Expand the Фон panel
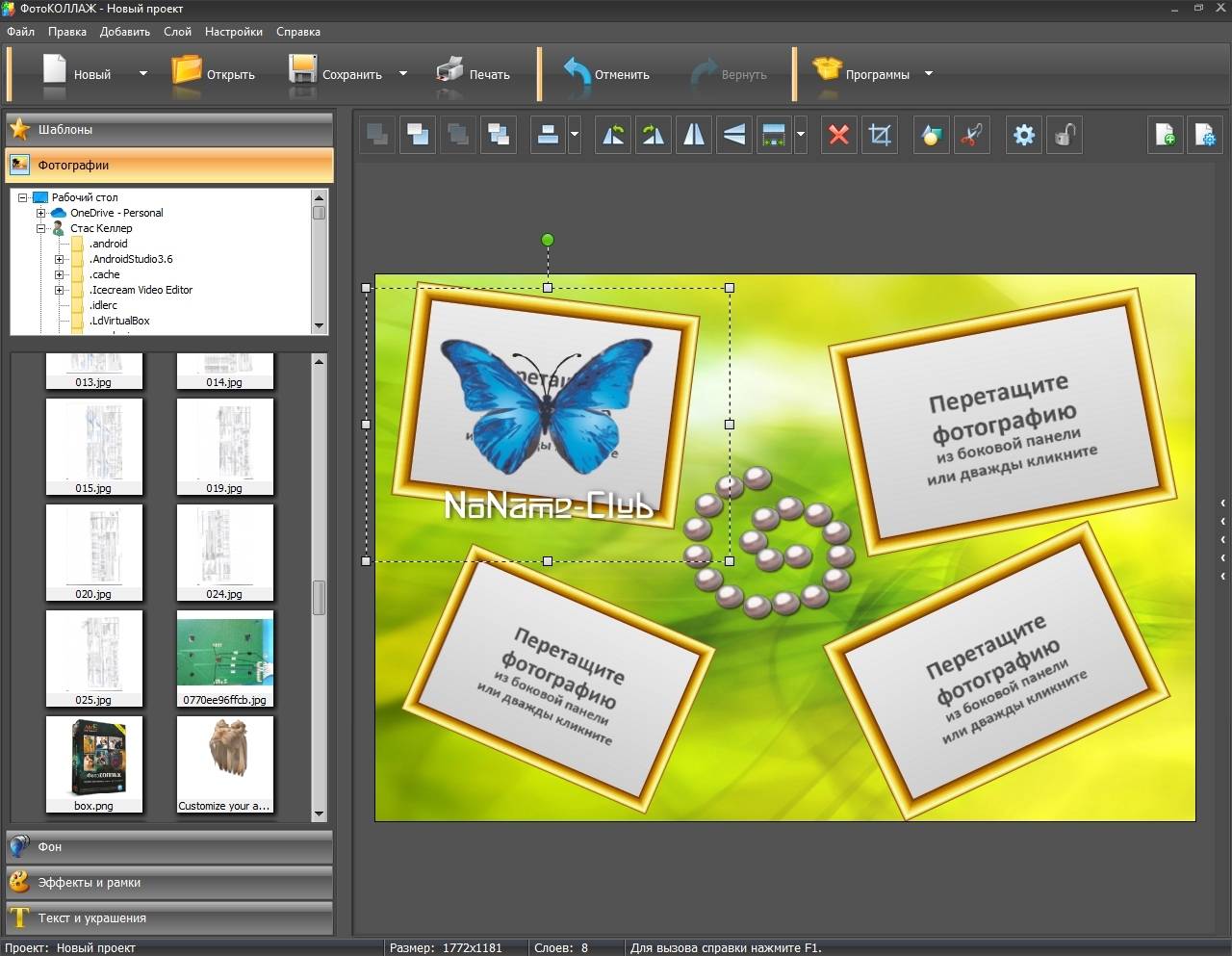This screenshot has height=956, width=1232. click(x=169, y=846)
